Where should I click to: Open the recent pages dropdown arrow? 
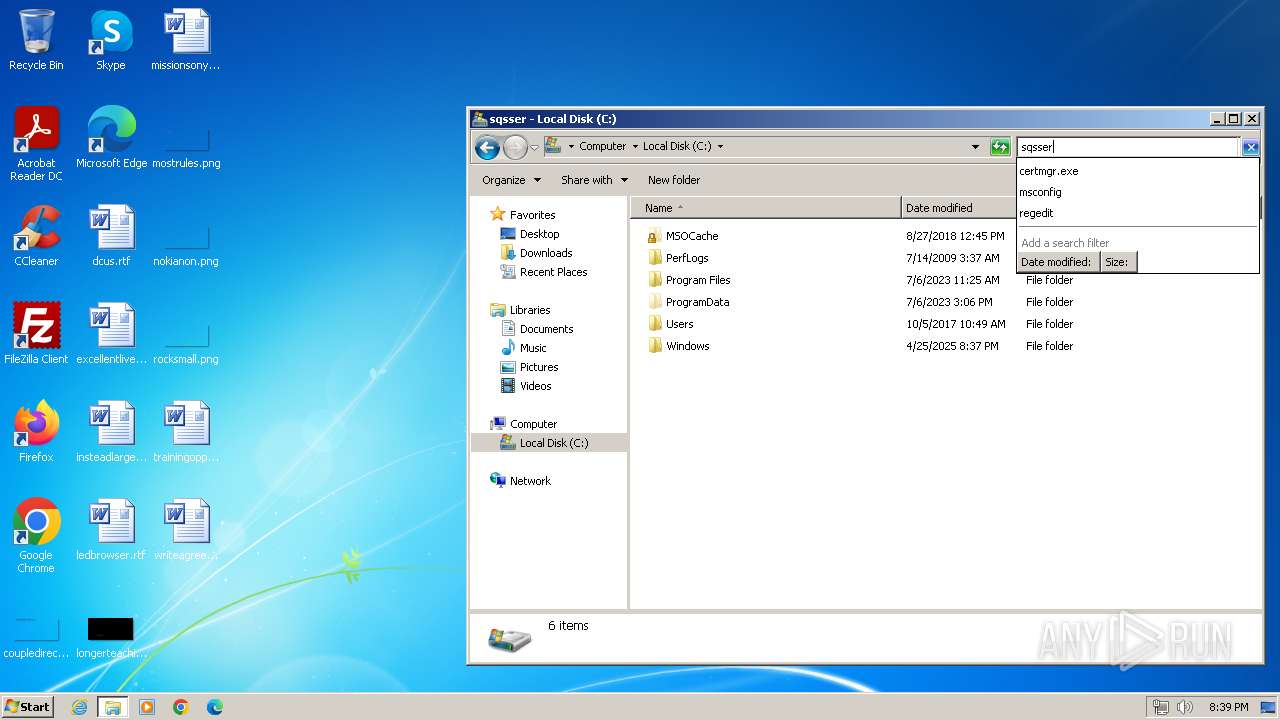(534, 148)
